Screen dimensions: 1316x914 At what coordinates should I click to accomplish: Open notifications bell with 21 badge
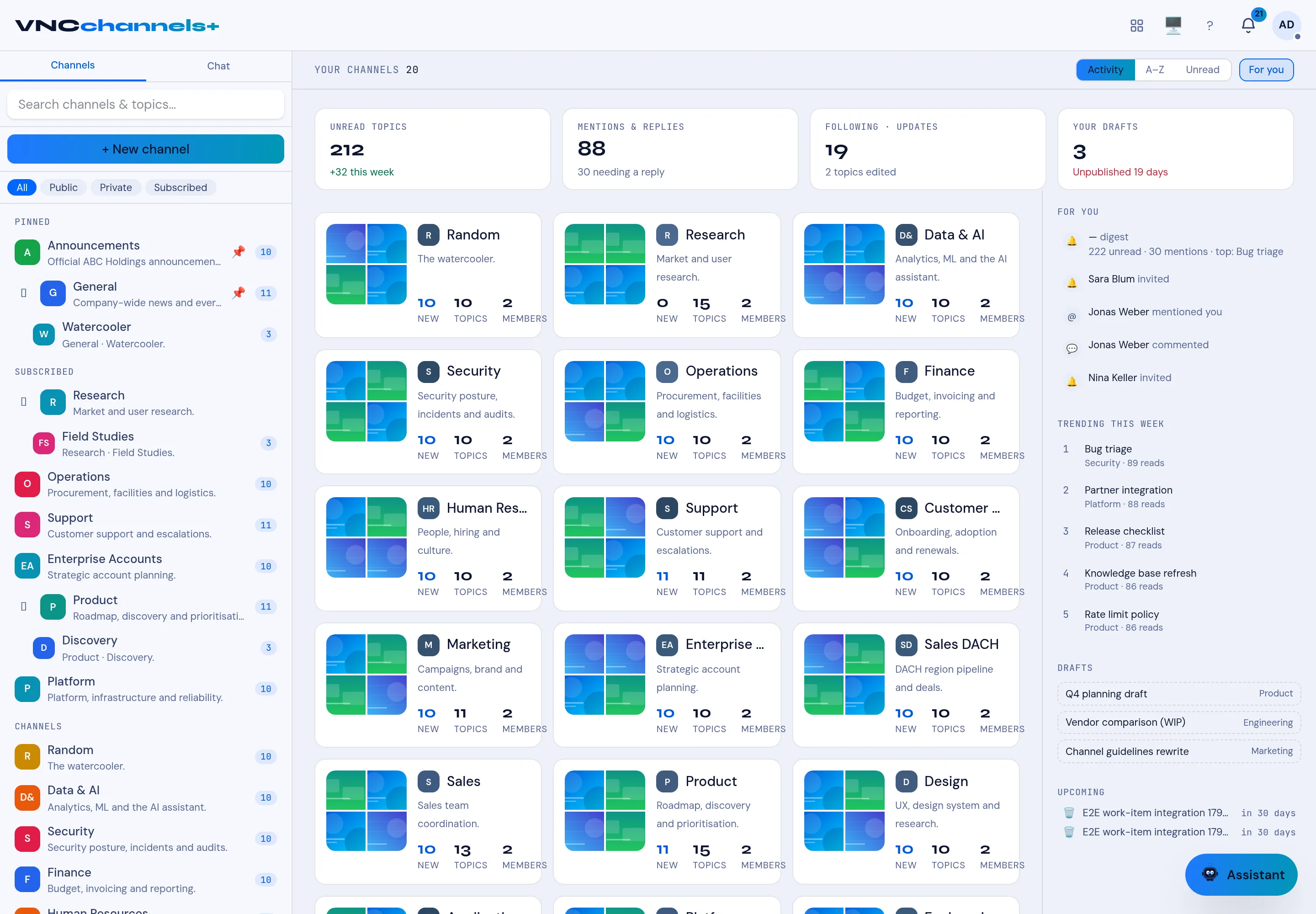tap(1248, 25)
